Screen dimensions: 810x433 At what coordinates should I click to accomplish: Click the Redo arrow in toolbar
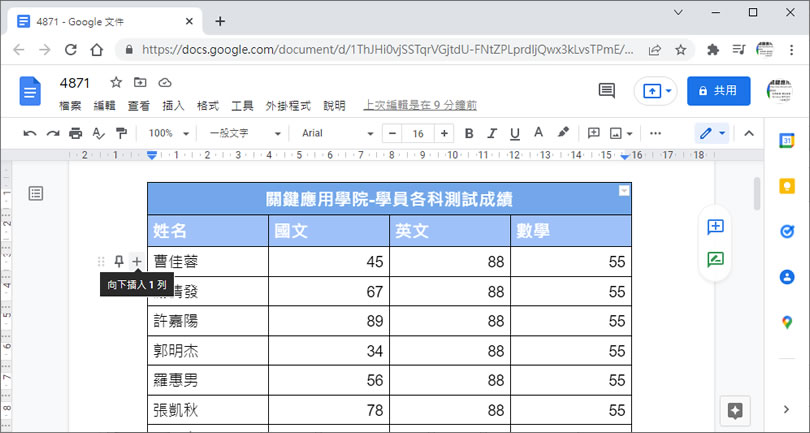pyautogui.click(x=53, y=133)
